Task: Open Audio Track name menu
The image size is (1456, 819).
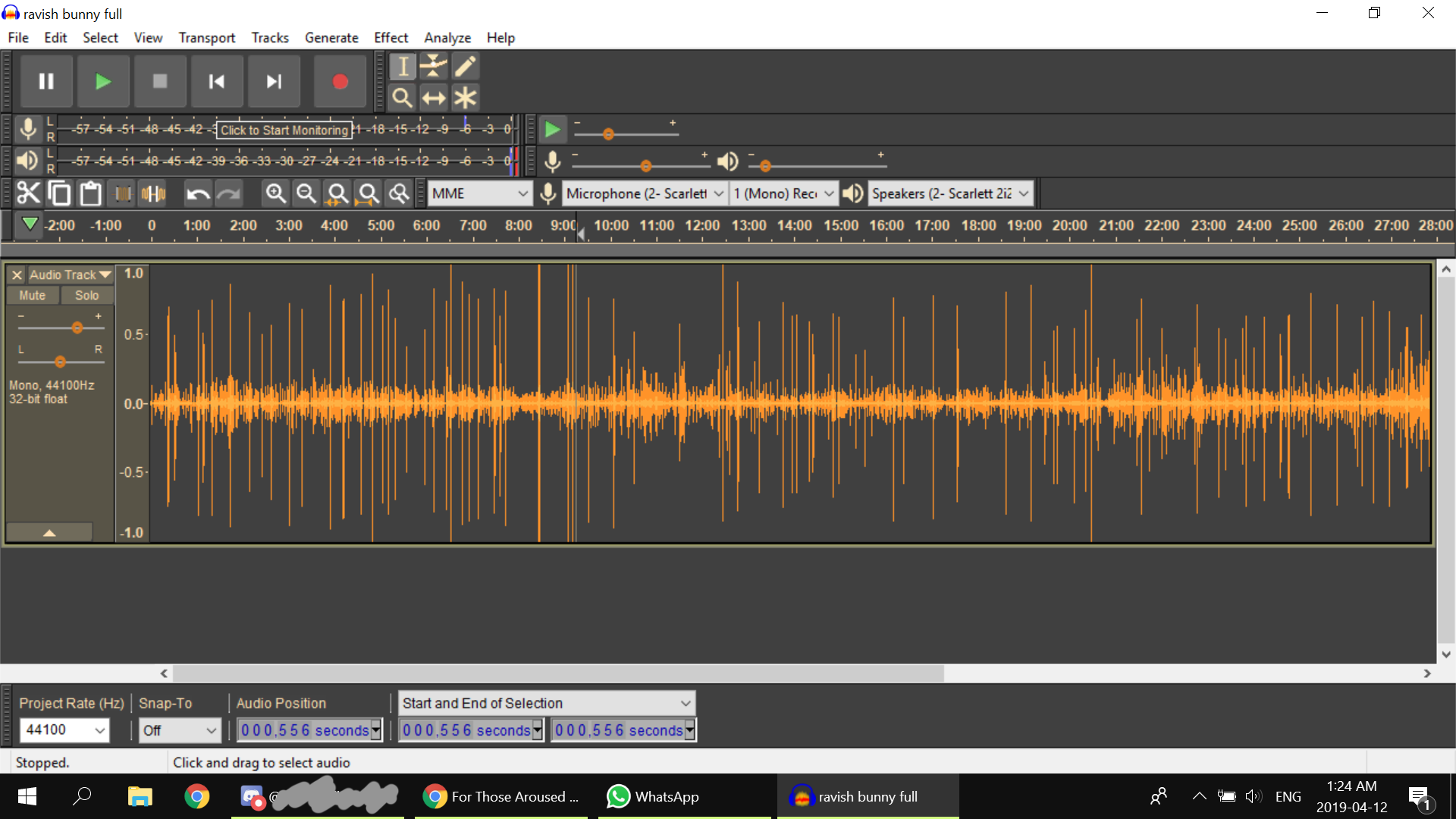Action: click(x=70, y=275)
